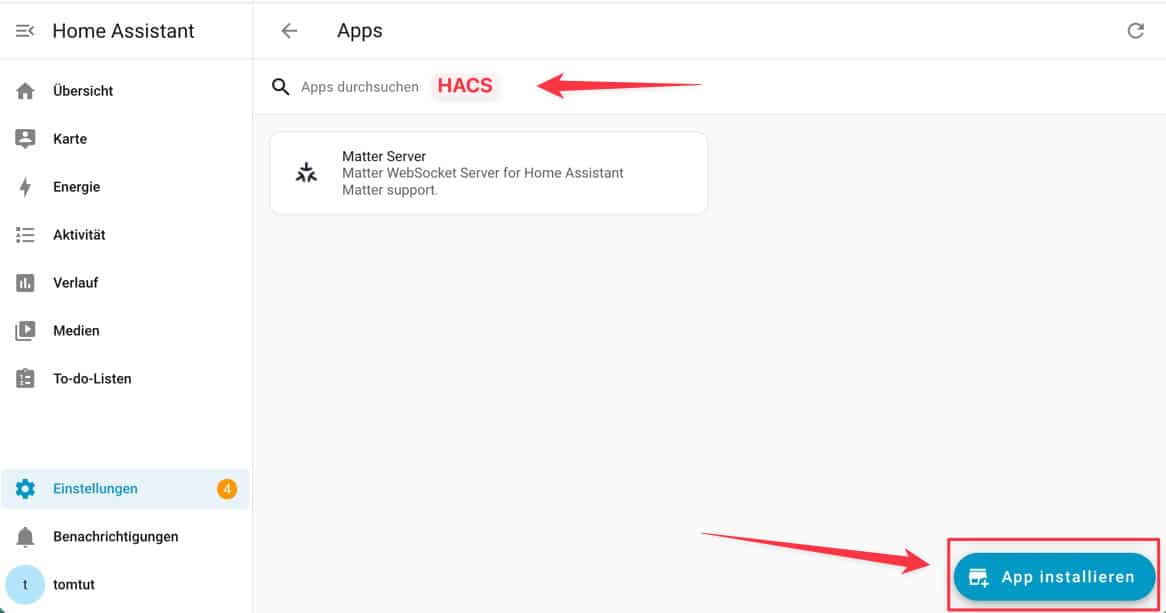The width and height of the screenshot is (1166, 613).
Task: Go to Aktivität in the sidebar
Action: (x=79, y=235)
